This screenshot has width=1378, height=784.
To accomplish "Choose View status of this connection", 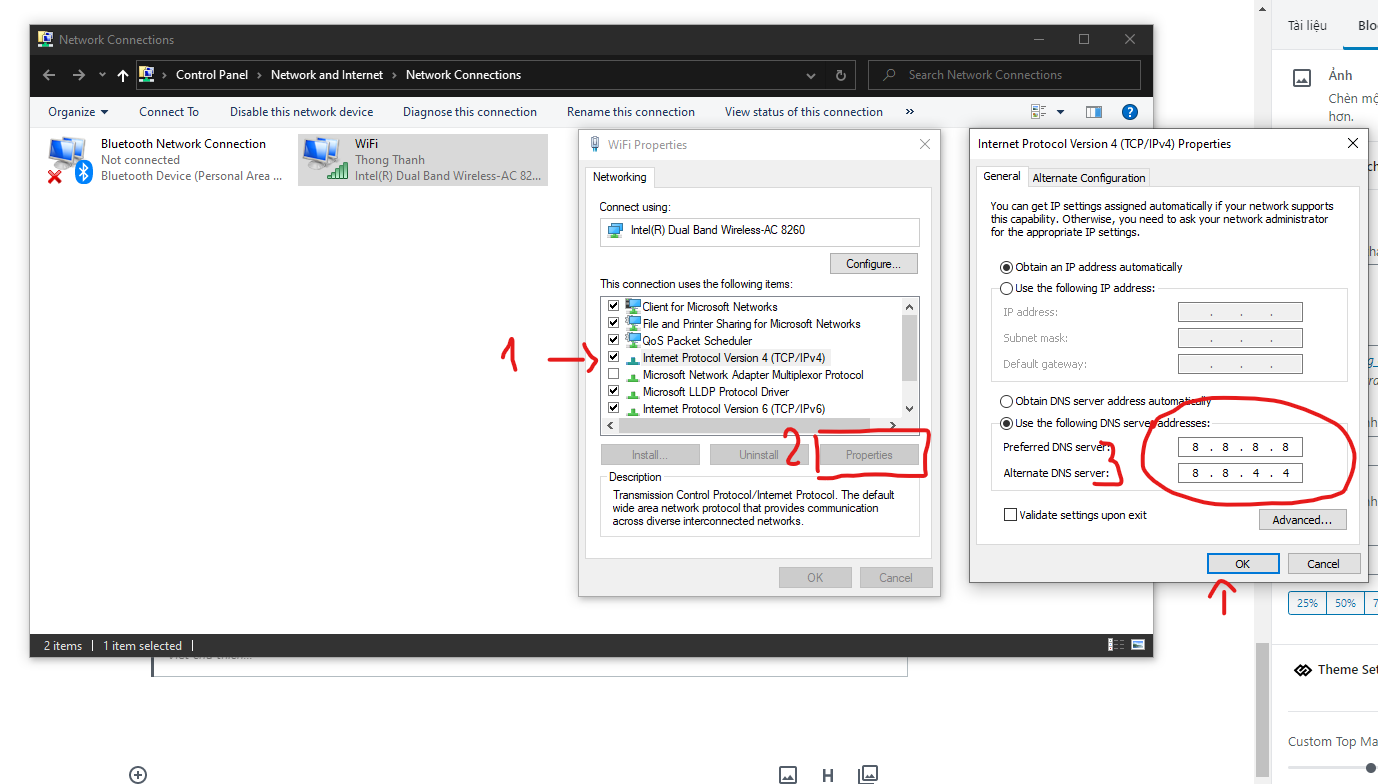I will click(804, 112).
